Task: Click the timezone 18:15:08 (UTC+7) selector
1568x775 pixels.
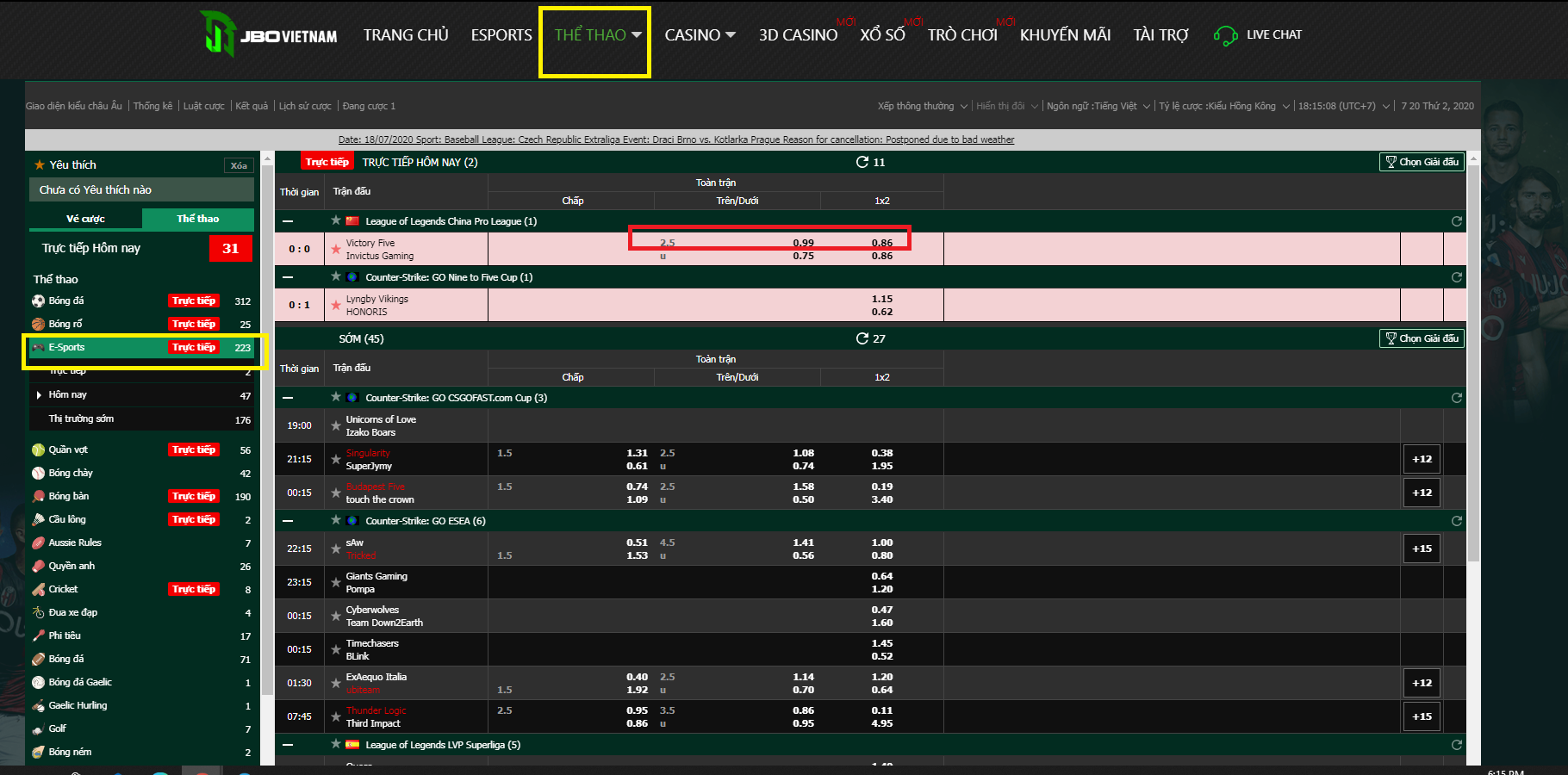Action: [1344, 106]
